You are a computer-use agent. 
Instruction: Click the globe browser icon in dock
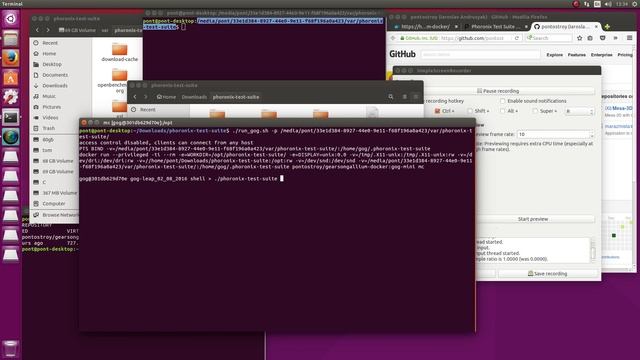(11, 137)
